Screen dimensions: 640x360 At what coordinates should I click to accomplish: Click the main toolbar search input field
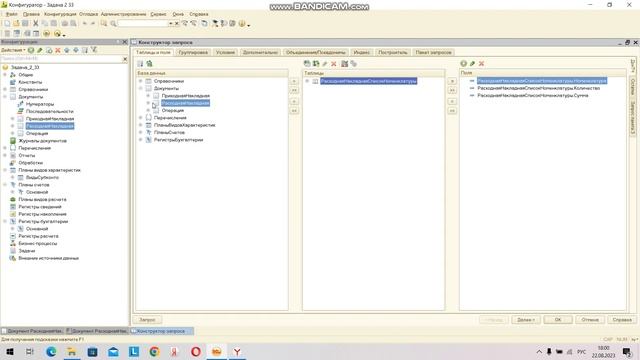click(143, 24)
